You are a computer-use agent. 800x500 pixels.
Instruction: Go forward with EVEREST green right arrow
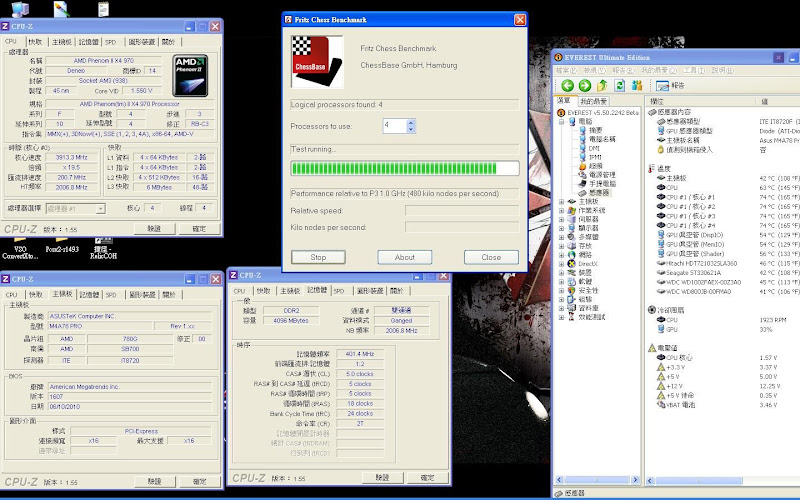(585, 86)
